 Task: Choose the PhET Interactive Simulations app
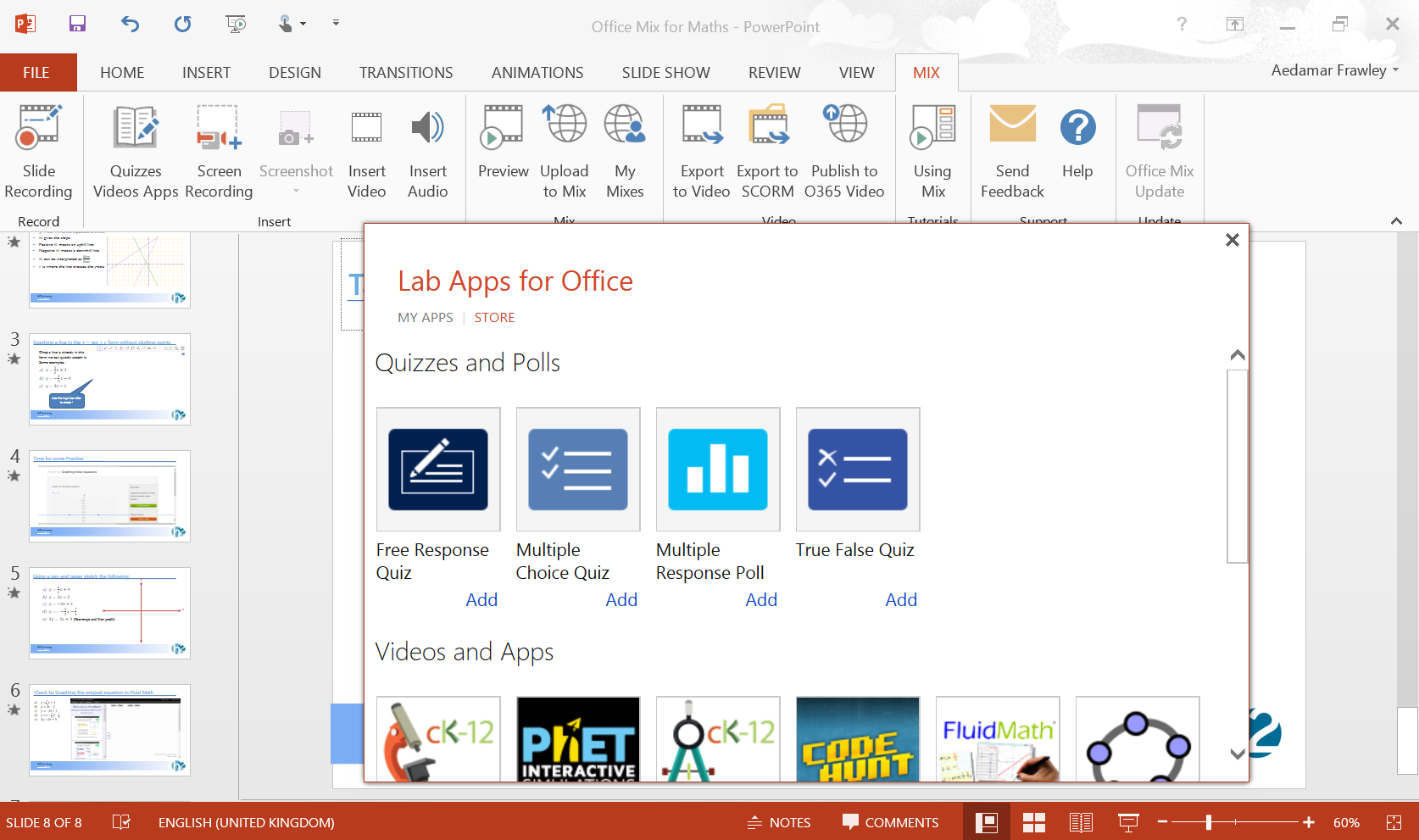pos(578,738)
